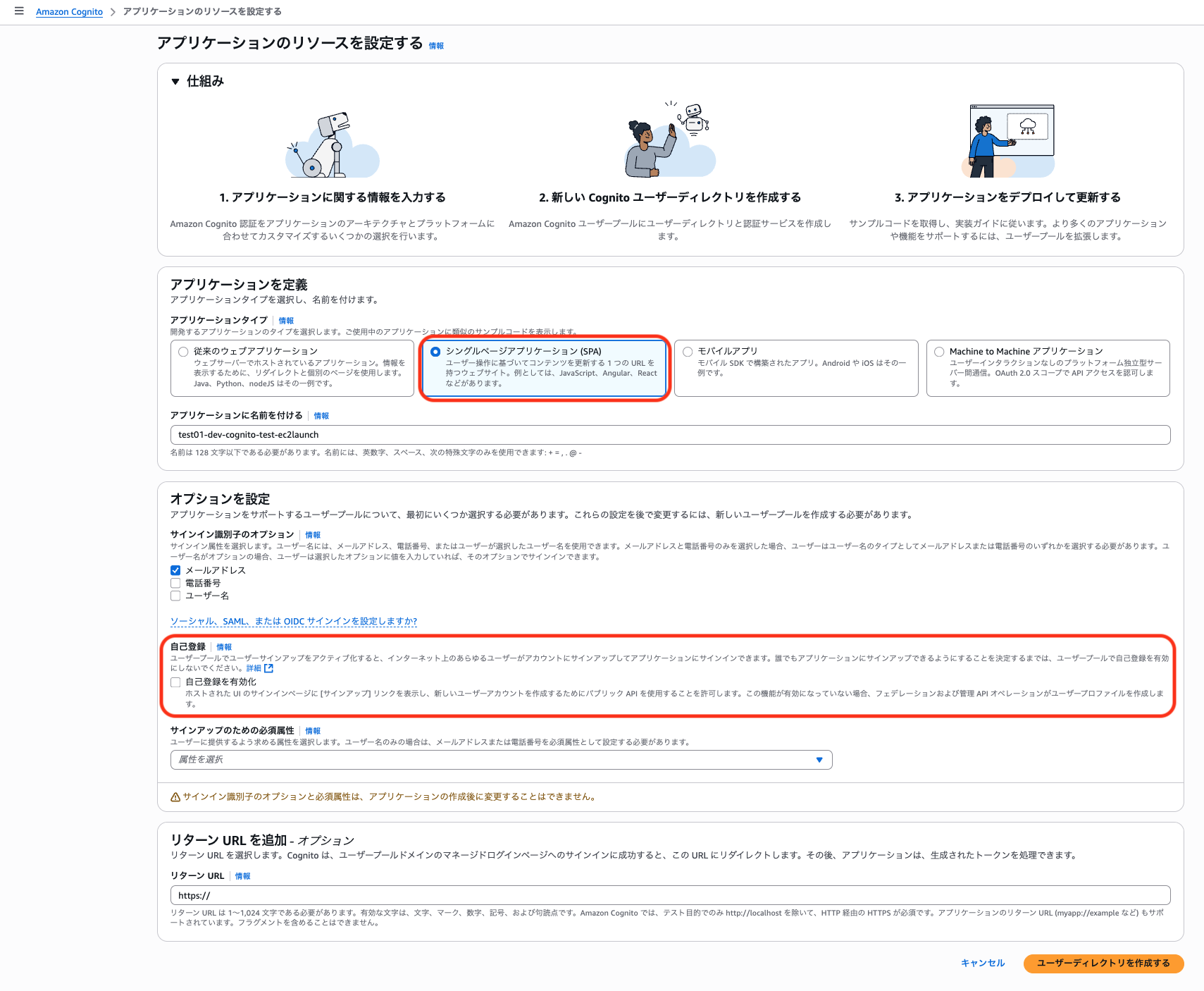Click the キャンセル button
Image resolution: width=1204 pixels, height=991 pixels.
click(x=983, y=963)
